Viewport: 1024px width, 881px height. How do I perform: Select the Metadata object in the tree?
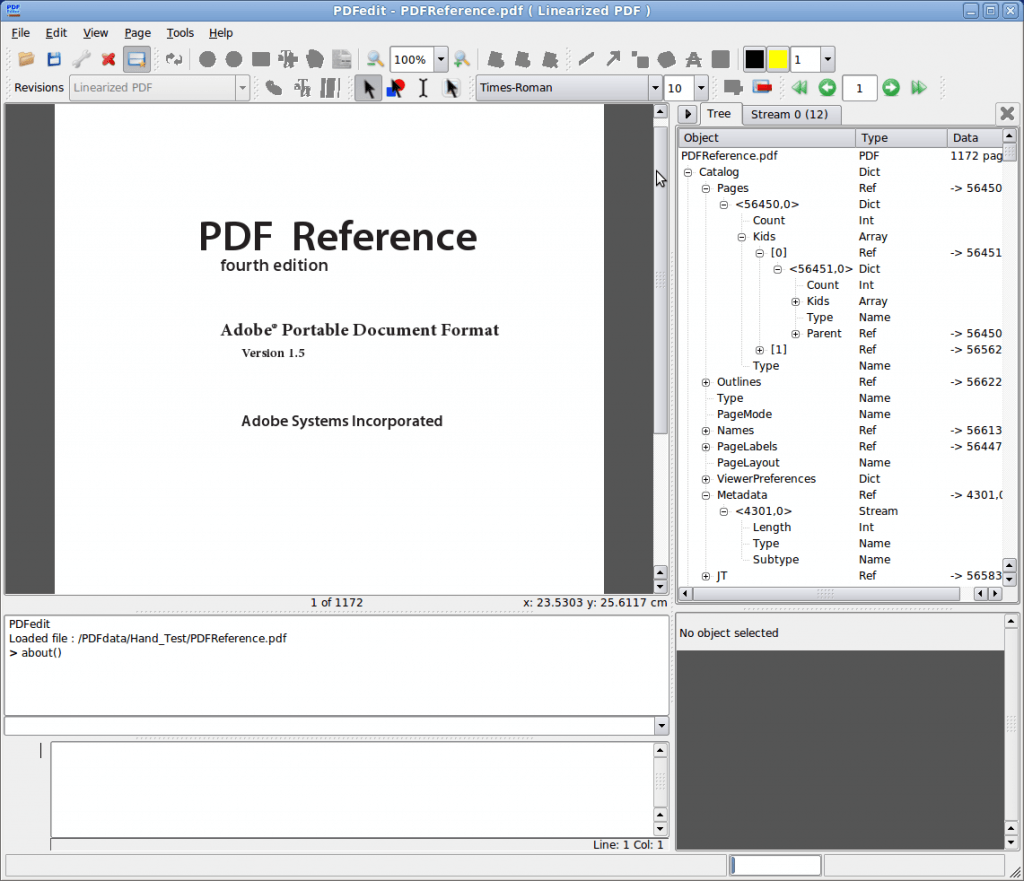[742, 494]
